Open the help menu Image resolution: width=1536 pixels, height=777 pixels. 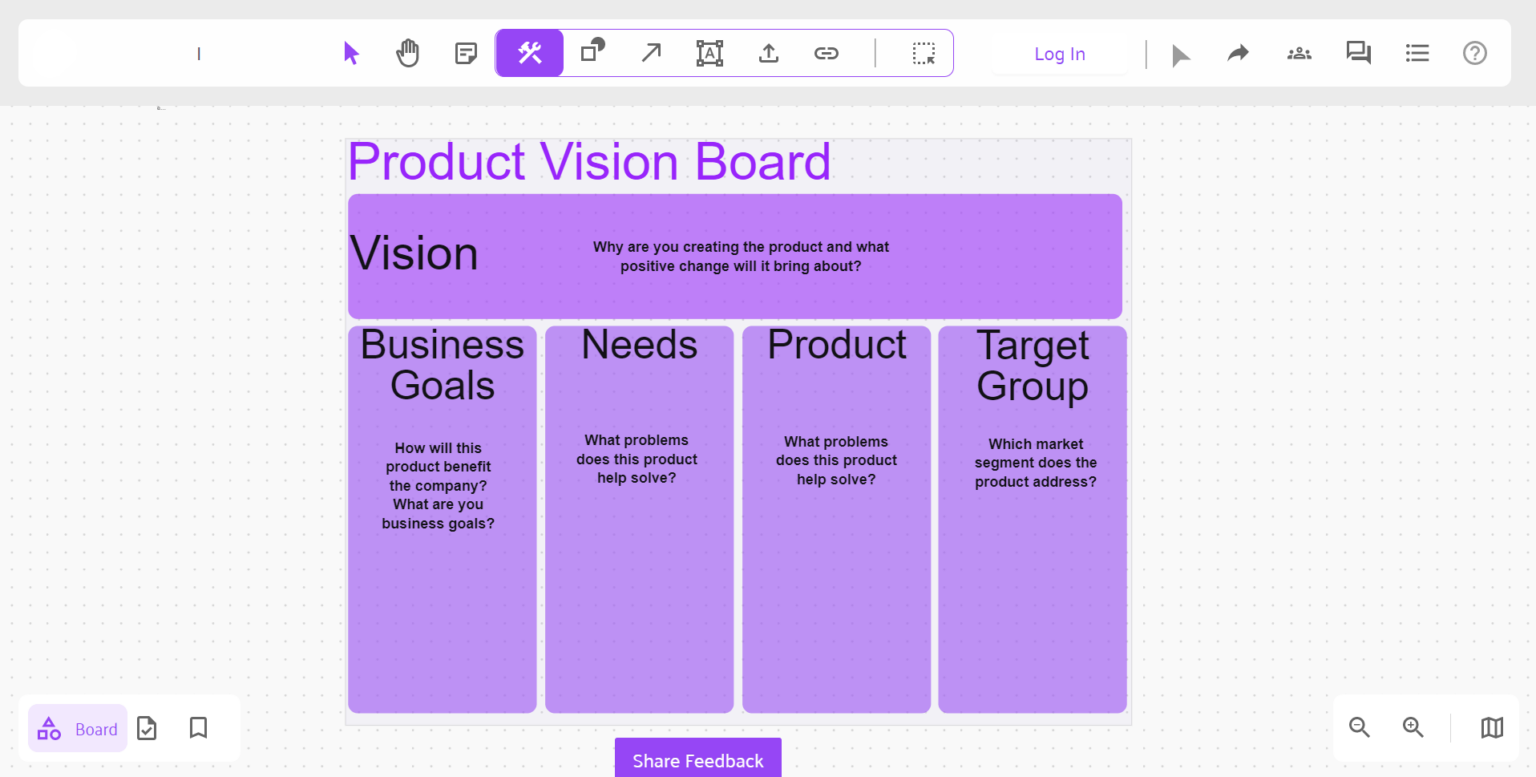[x=1475, y=53]
